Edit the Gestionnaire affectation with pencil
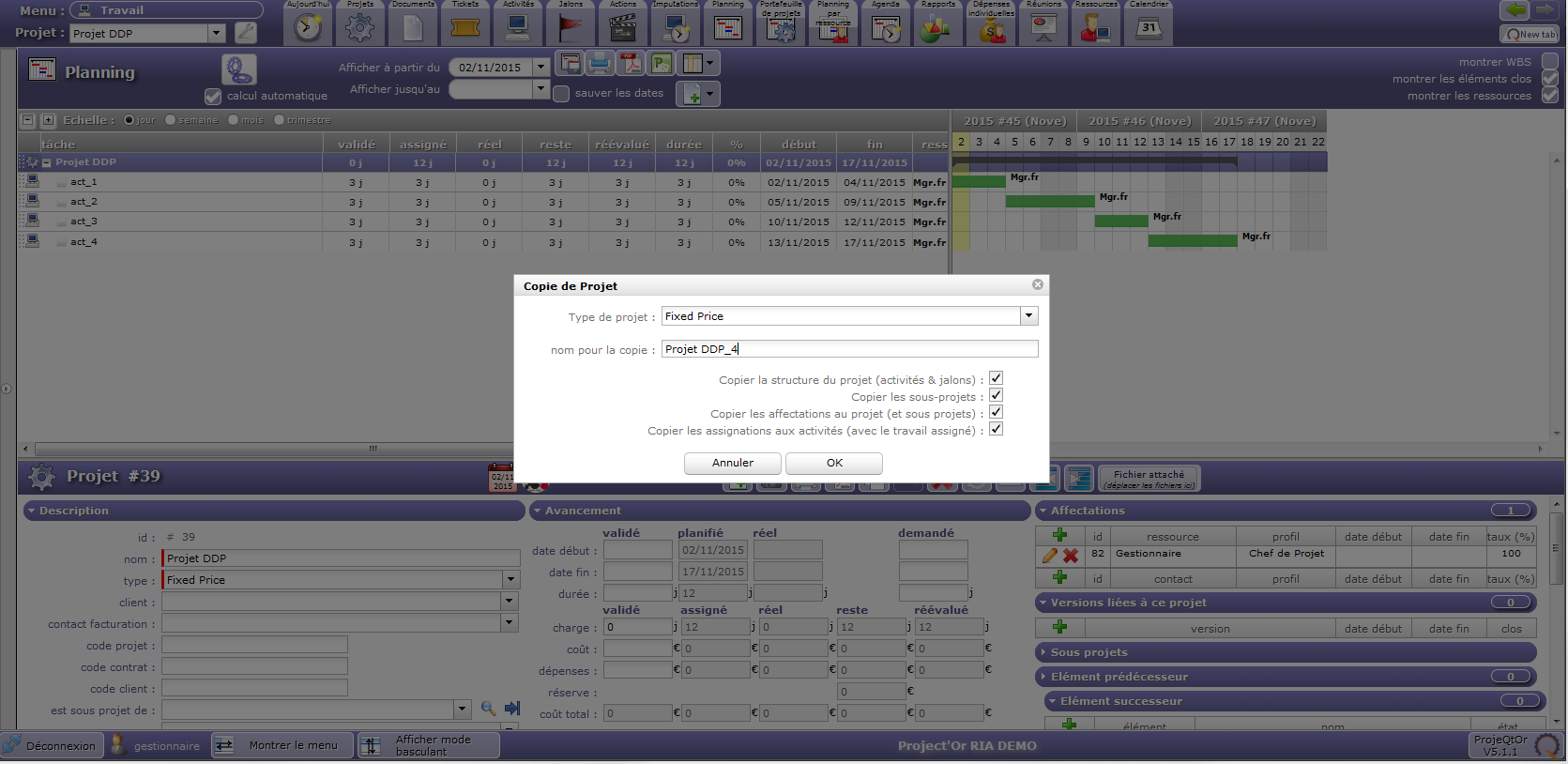1568x764 pixels. pos(1049,555)
